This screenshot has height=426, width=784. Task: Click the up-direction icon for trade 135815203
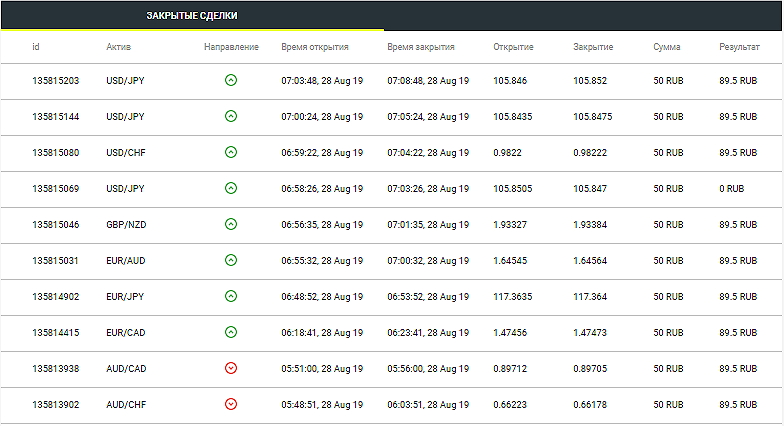[230, 80]
